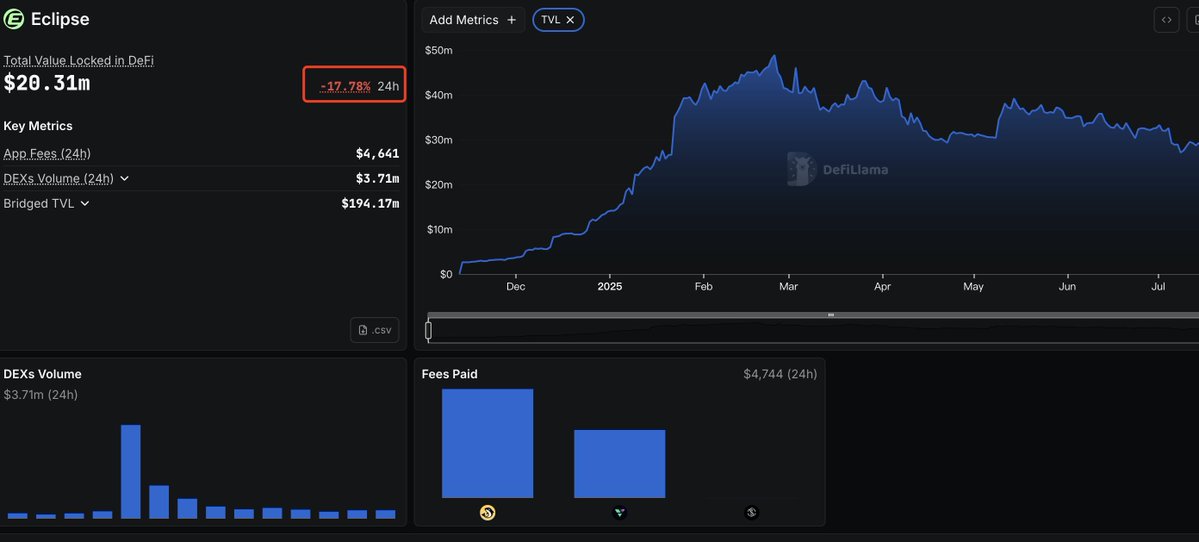Click the $4,744 (24h) fees total
Viewport: 1199px width, 542px height.
pyautogui.click(x=780, y=374)
